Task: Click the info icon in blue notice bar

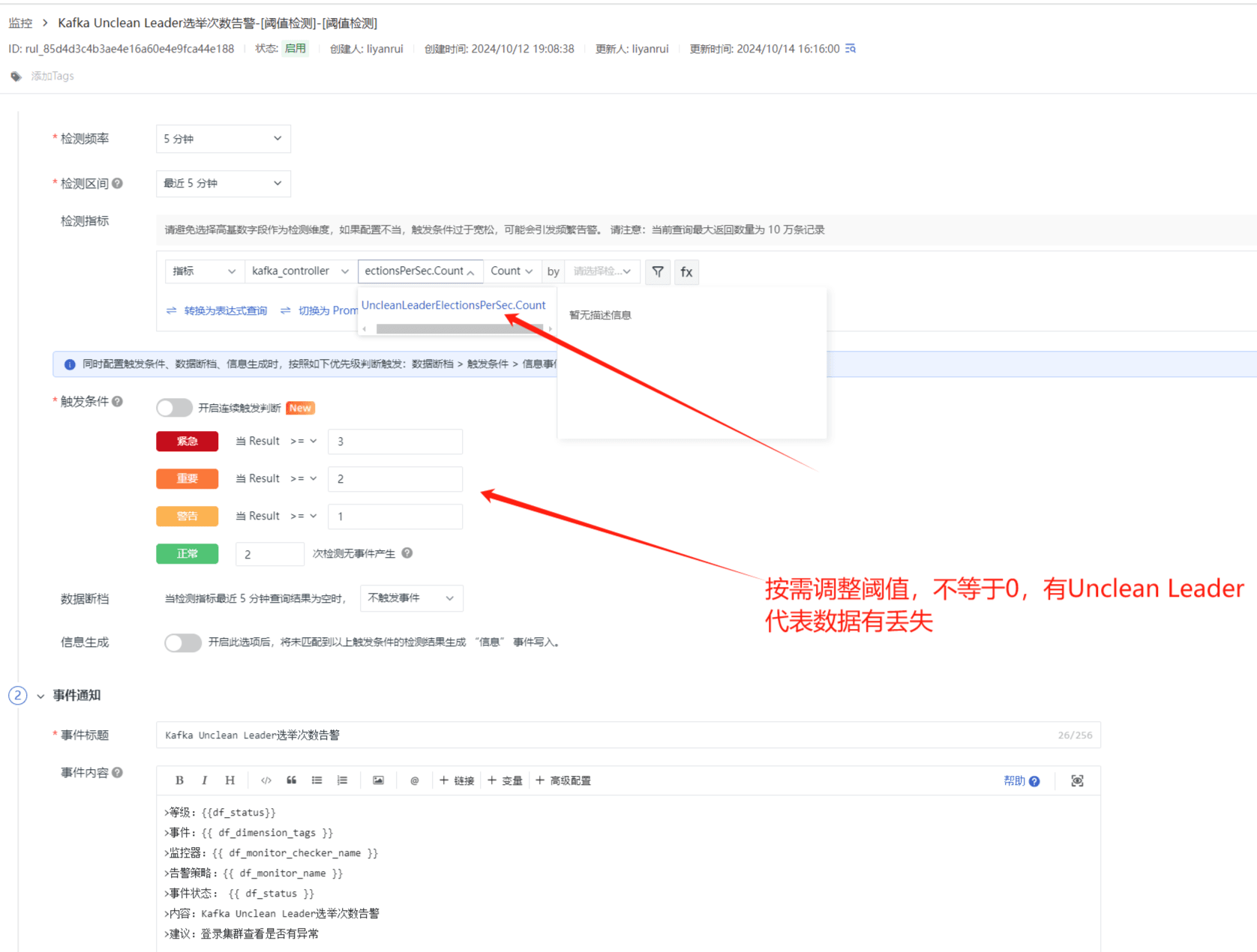Action: (70, 364)
